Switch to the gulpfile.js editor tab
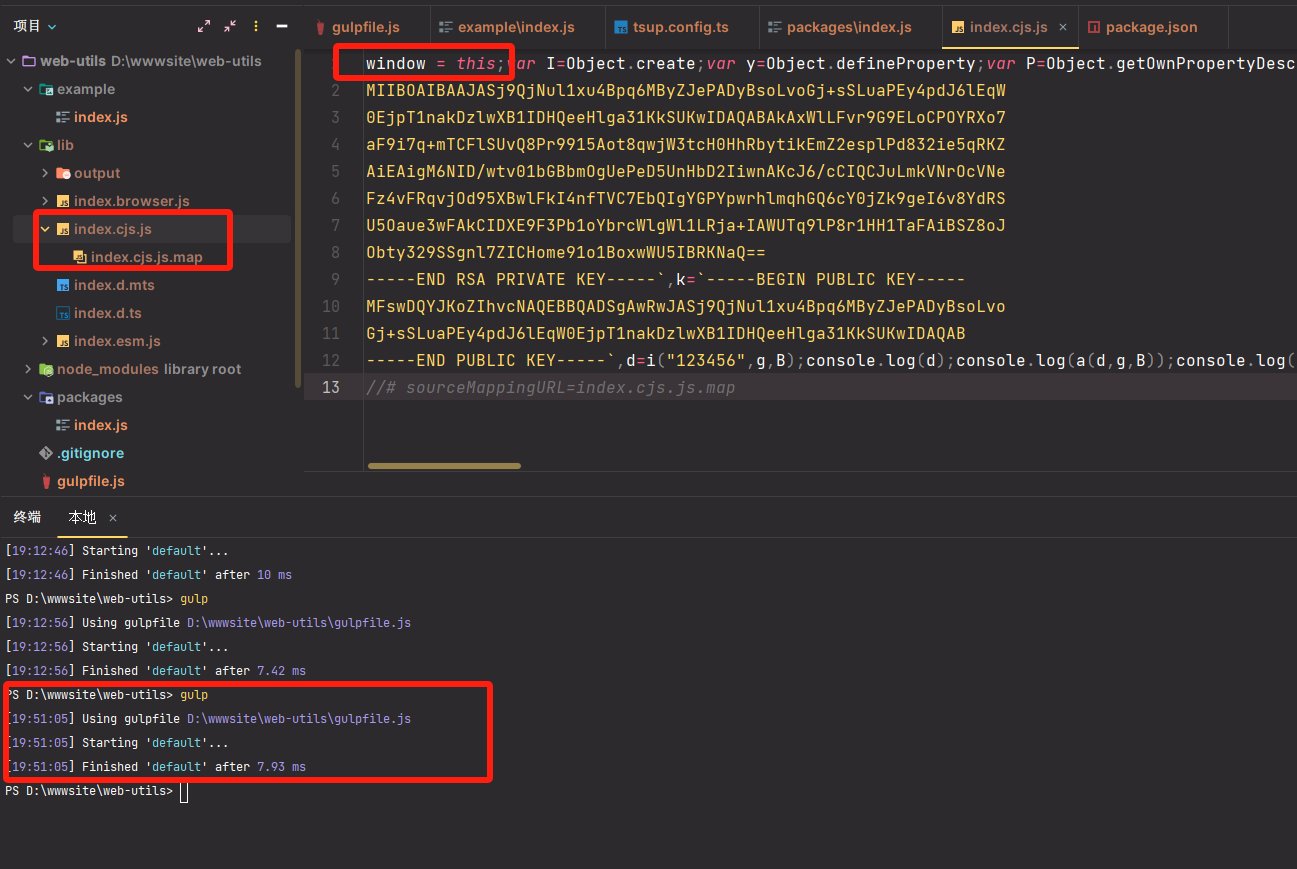 (x=365, y=27)
